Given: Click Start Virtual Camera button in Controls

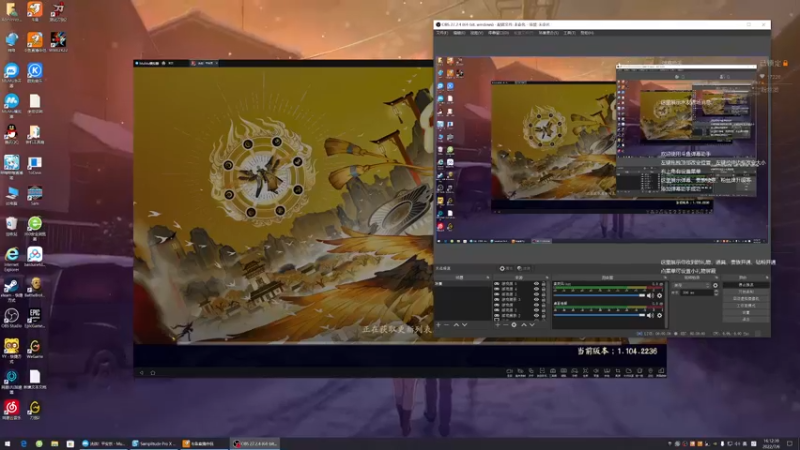Looking at the screenshot, I should (746, 298).
